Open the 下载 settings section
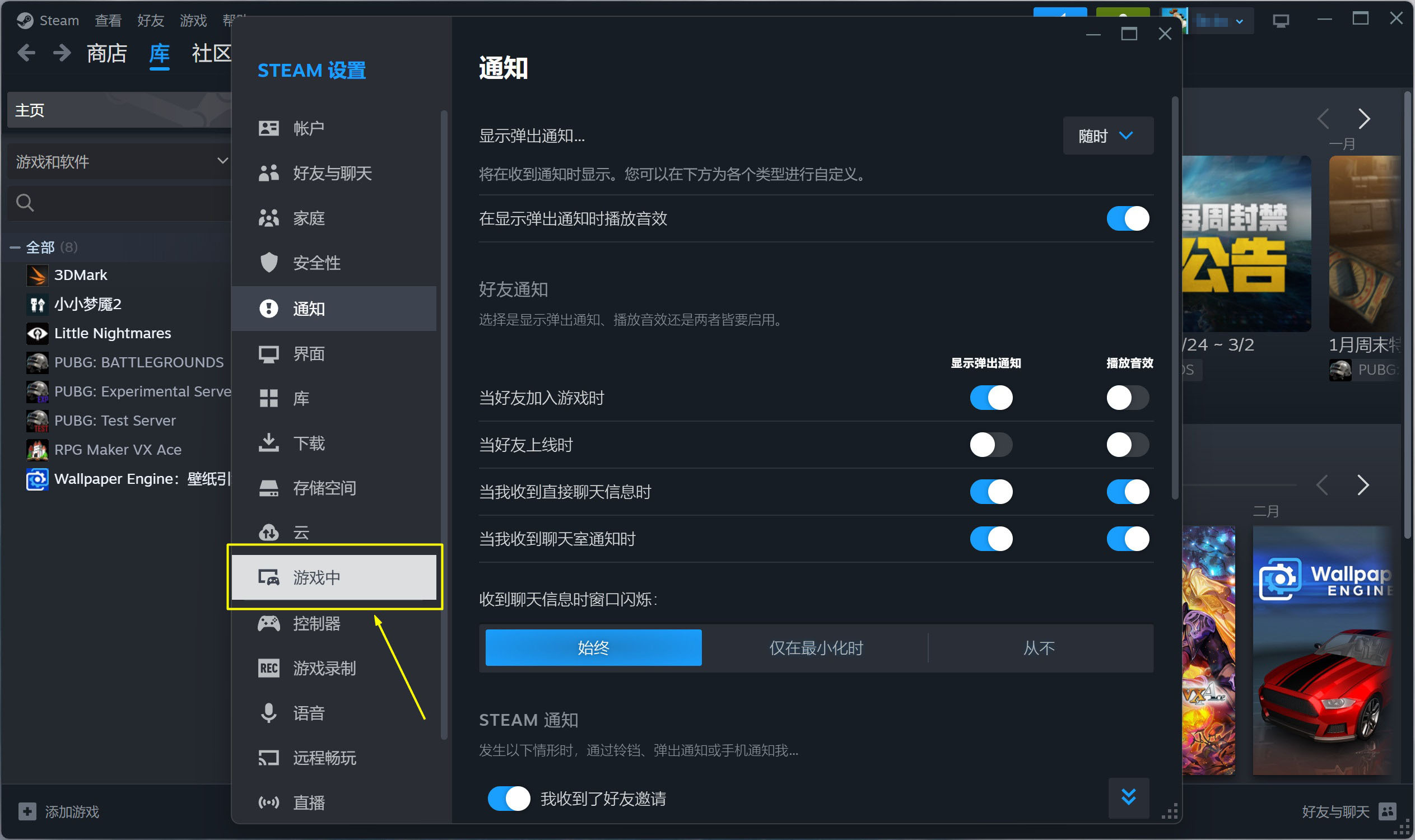 pos(334,443)
